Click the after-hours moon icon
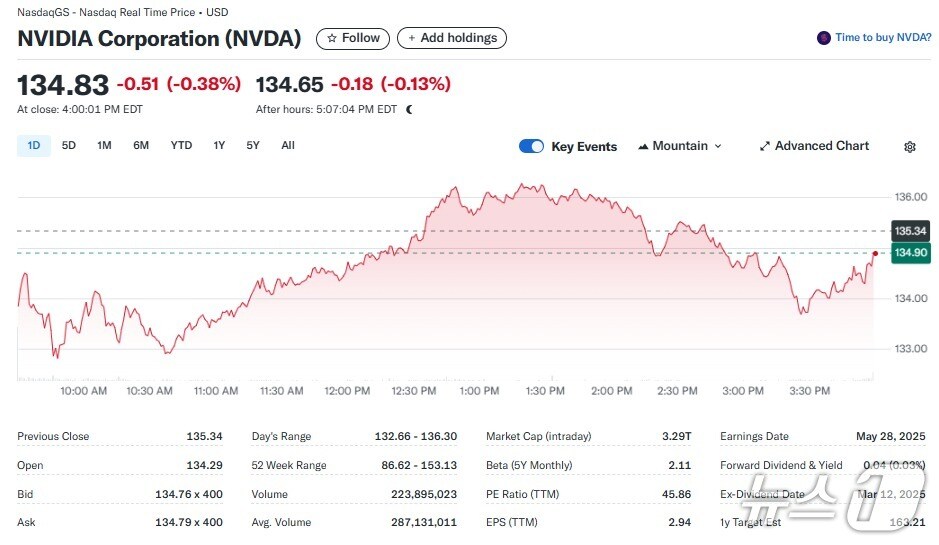The image size is (939, 545). pyautogui.click(x=409, y=109)
